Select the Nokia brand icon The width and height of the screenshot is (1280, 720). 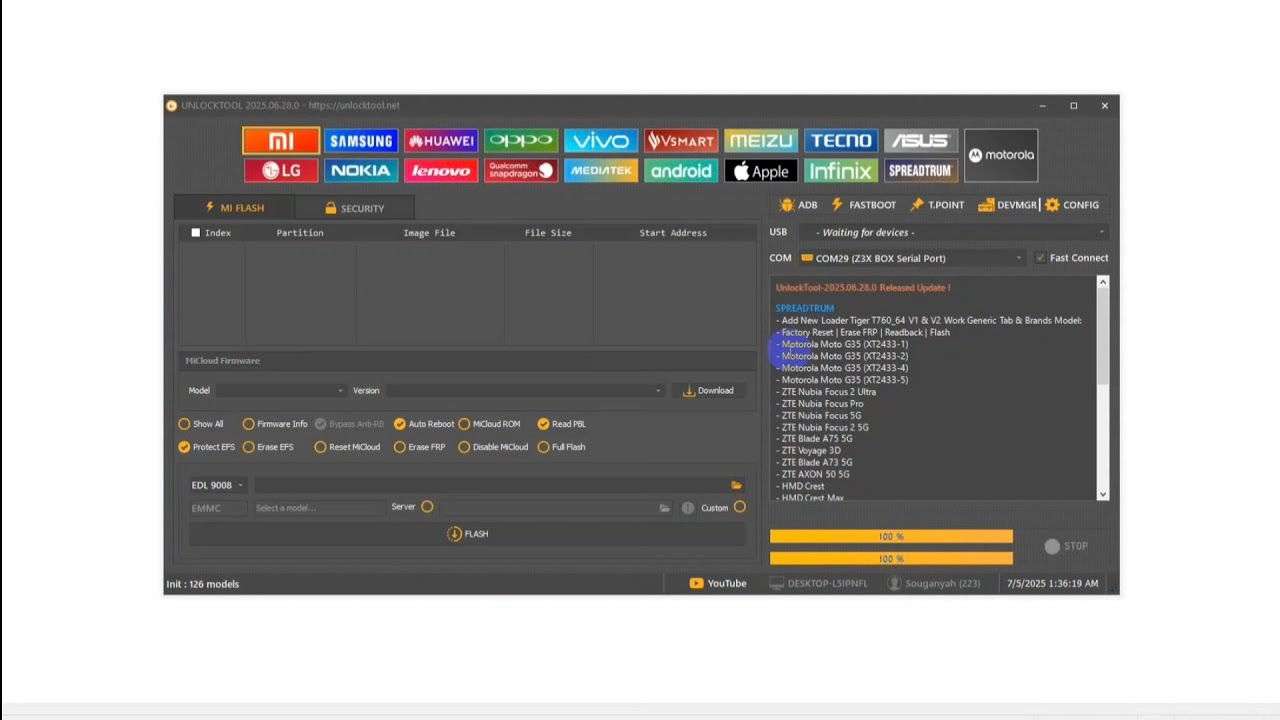point(361,171)
